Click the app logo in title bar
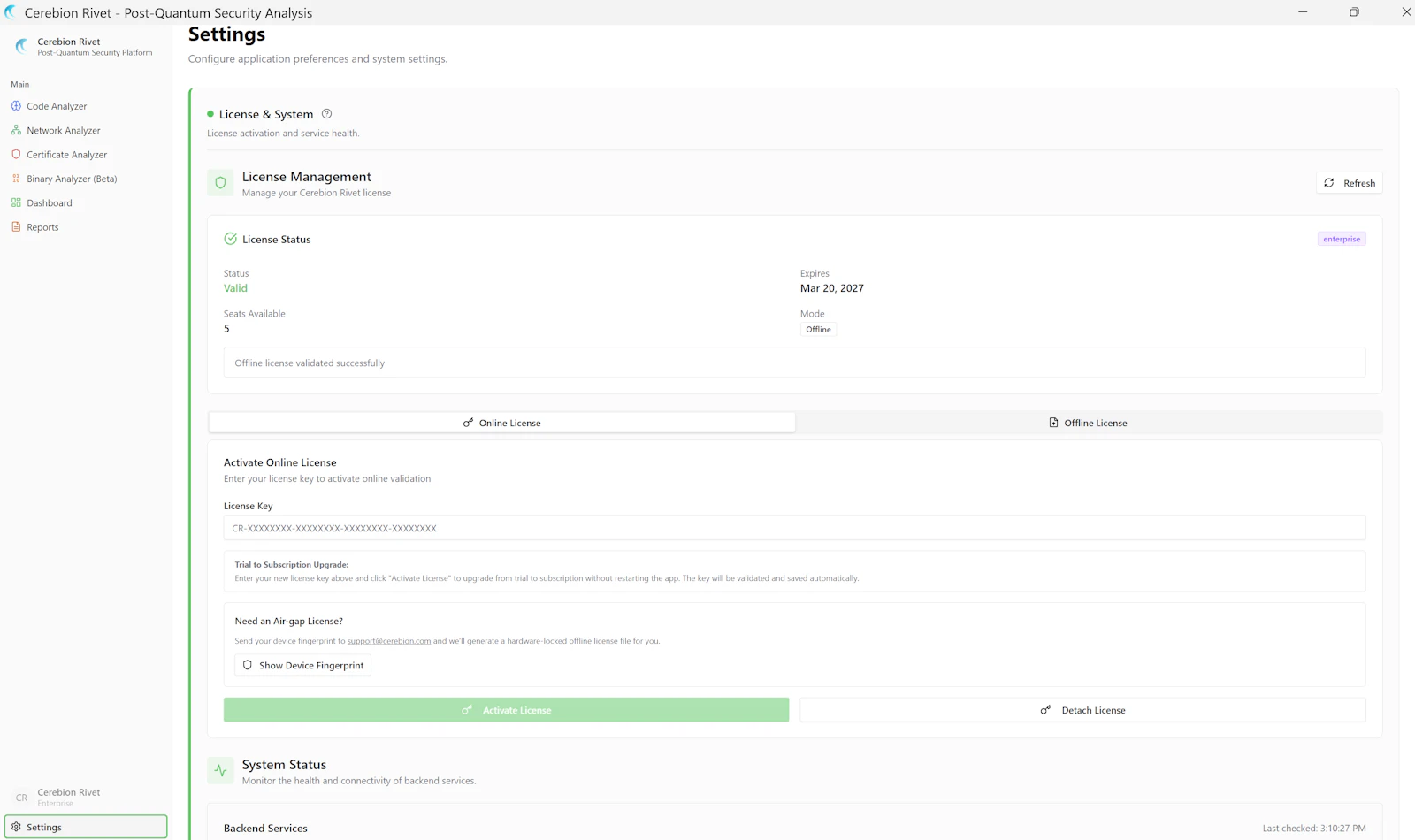 (11, 12)
